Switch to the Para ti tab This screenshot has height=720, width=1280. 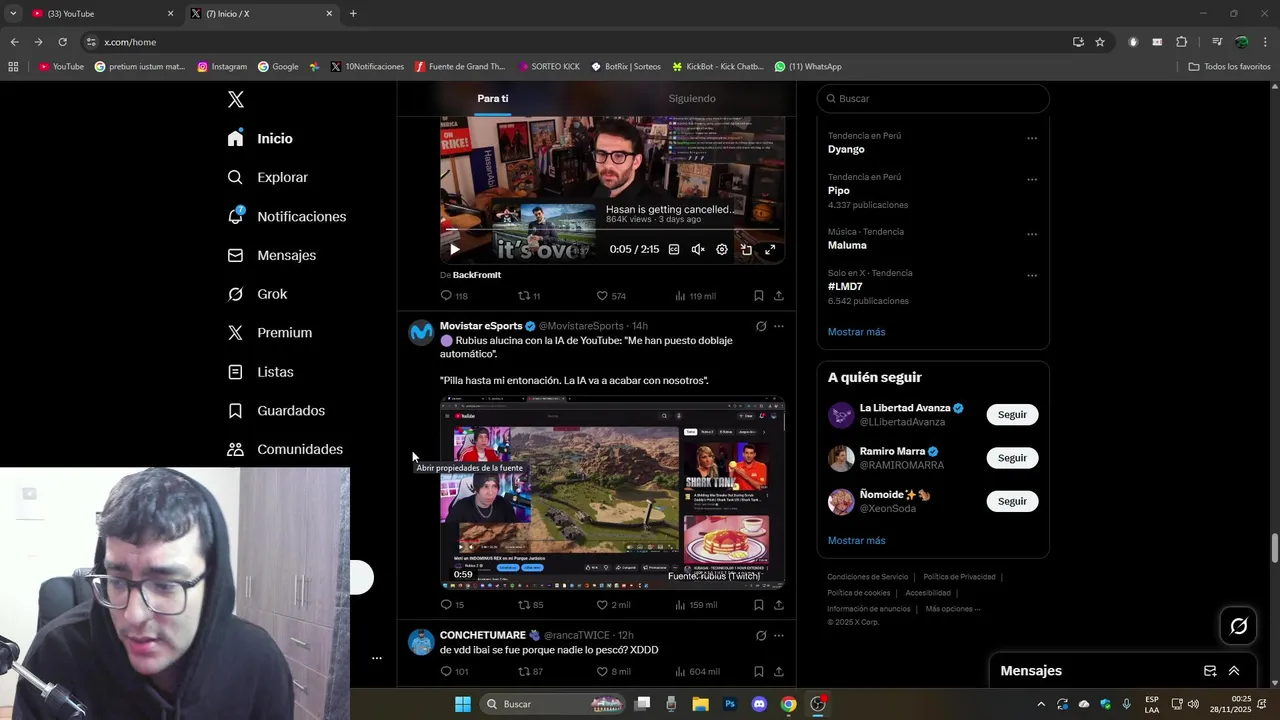(x=492, y=98)
